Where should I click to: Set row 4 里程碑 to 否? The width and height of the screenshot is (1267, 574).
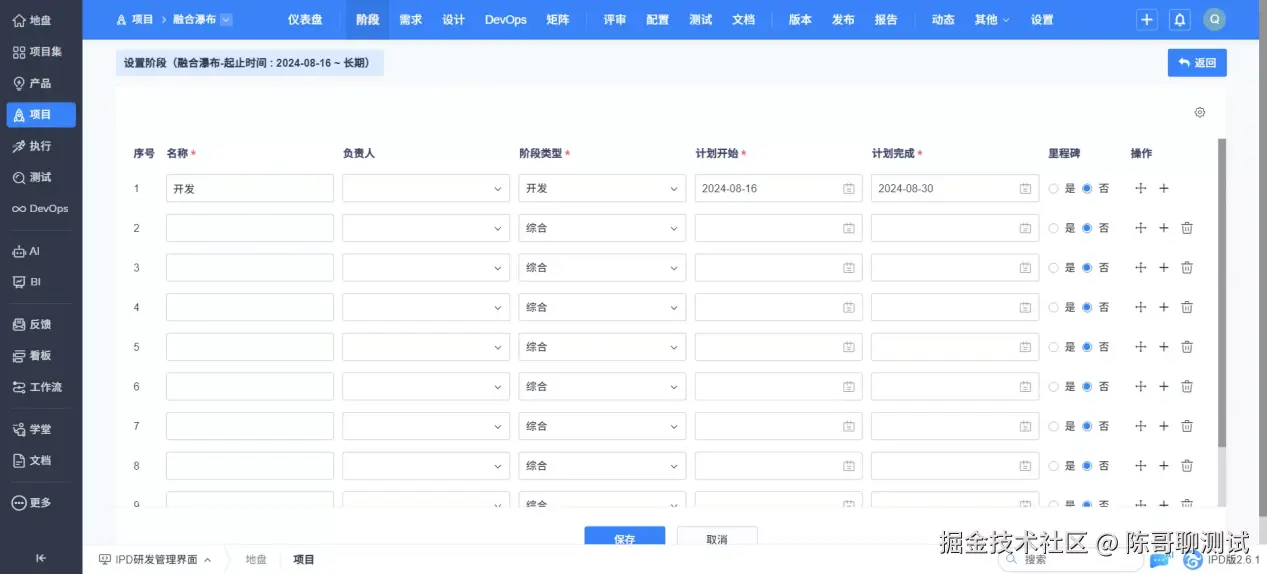tap(1087, 307)
